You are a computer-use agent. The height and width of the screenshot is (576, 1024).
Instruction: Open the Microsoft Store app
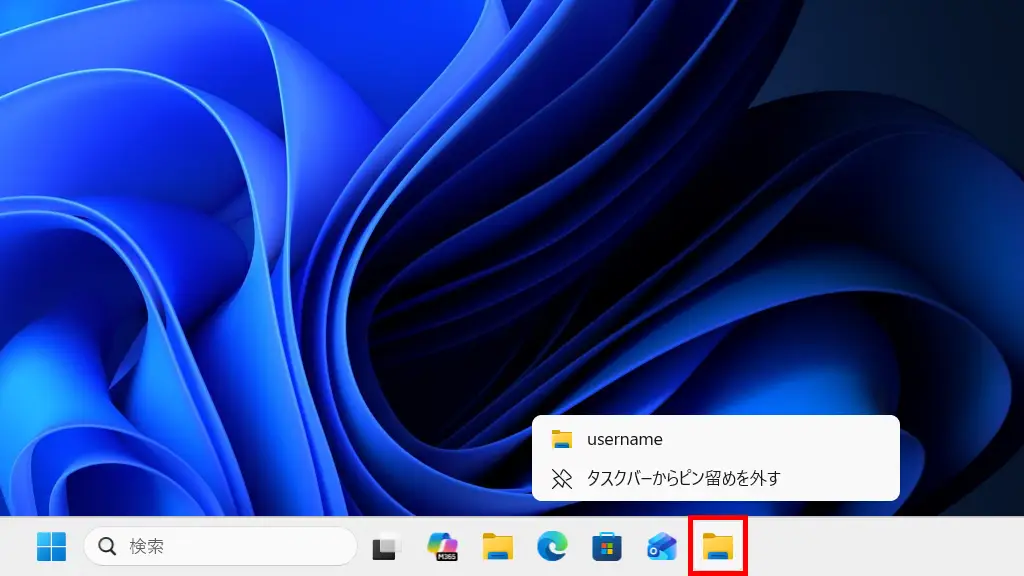pyautogui.click(x=607, y=546)
